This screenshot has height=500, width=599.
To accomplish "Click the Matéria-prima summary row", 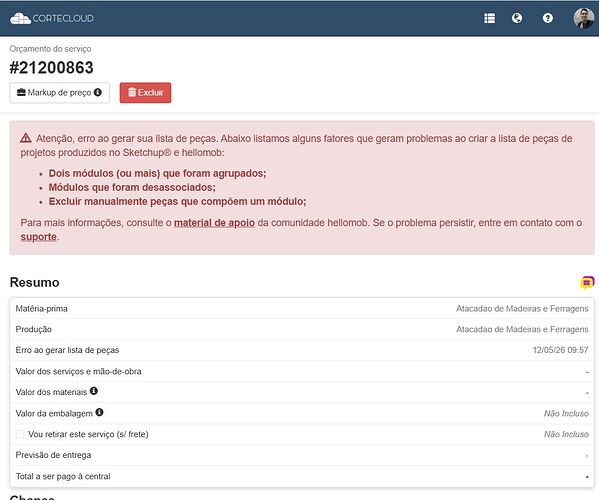I will (302, 309).
